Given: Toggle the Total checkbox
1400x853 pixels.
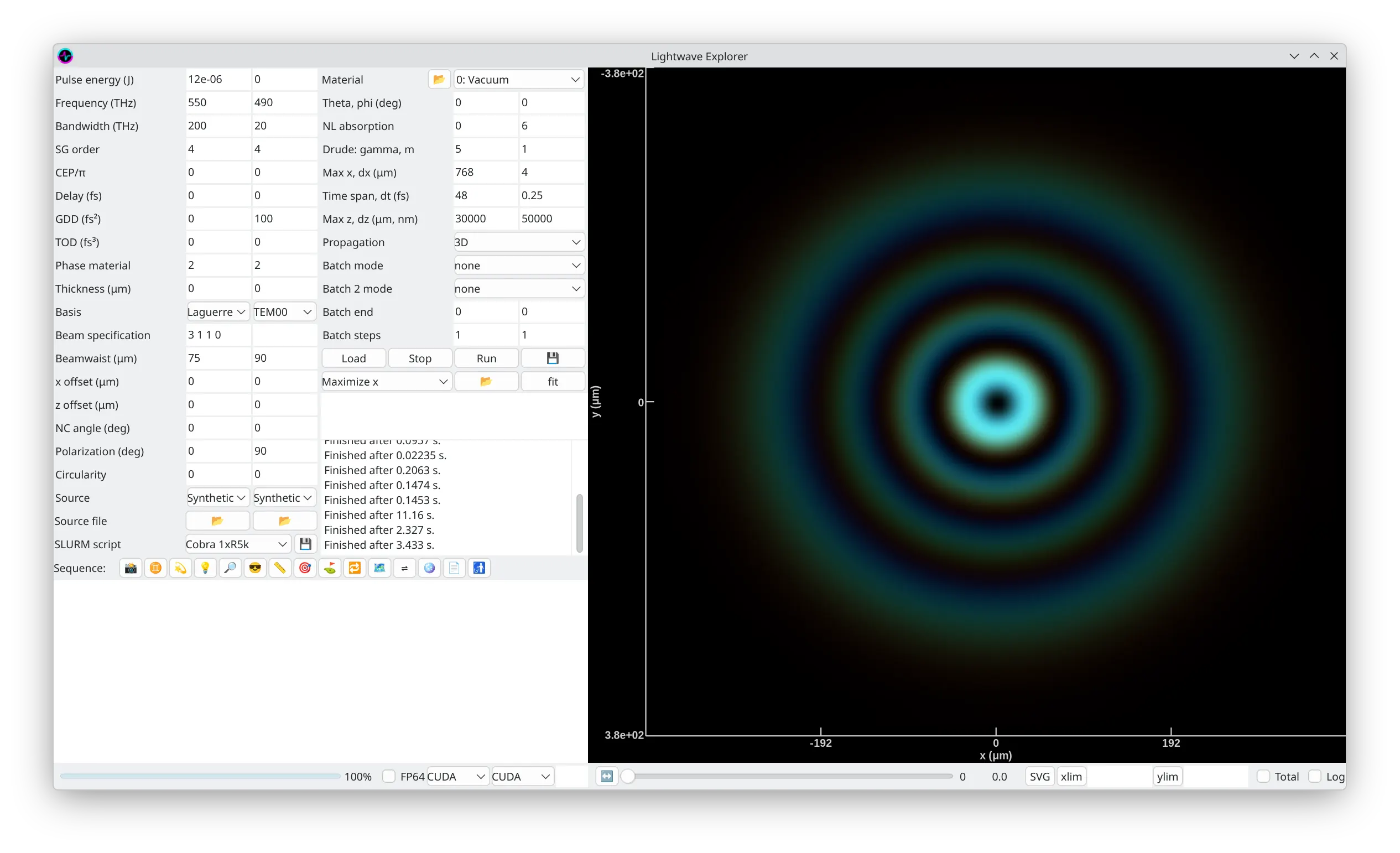Looking at the screenshot, I should pyautogui.click(x=1262, y=776).
